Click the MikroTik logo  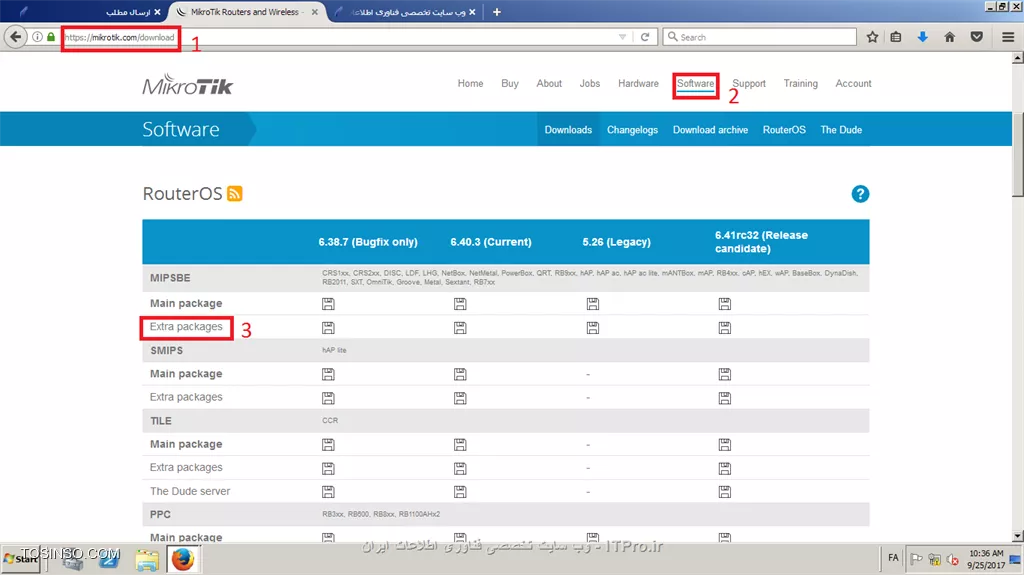click(x=187, y=84)
